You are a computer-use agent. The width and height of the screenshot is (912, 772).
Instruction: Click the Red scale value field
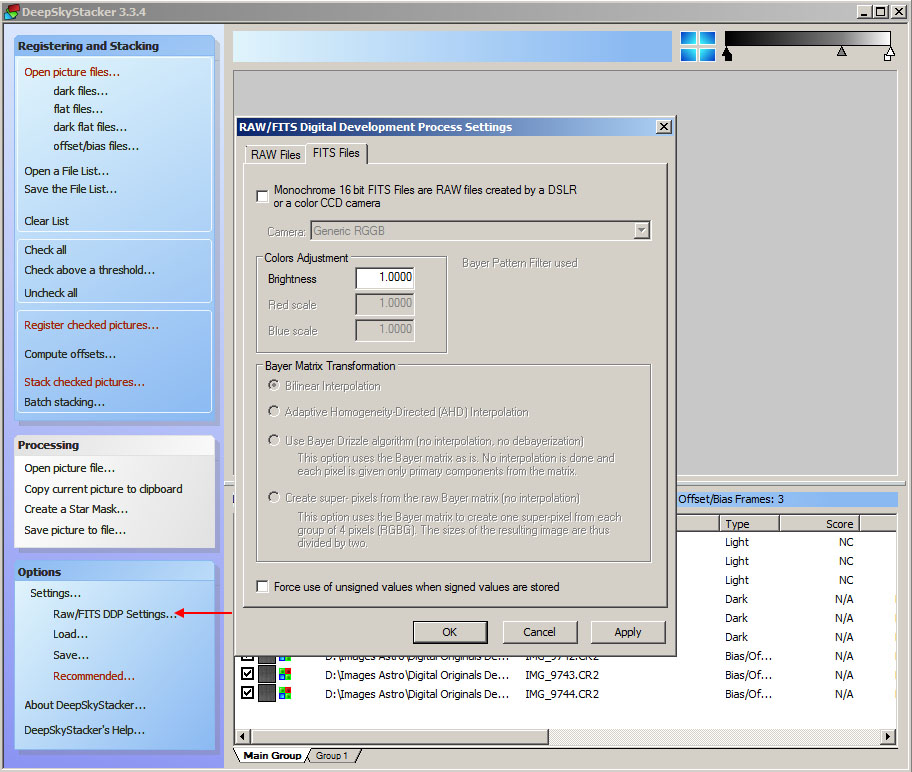385,304
